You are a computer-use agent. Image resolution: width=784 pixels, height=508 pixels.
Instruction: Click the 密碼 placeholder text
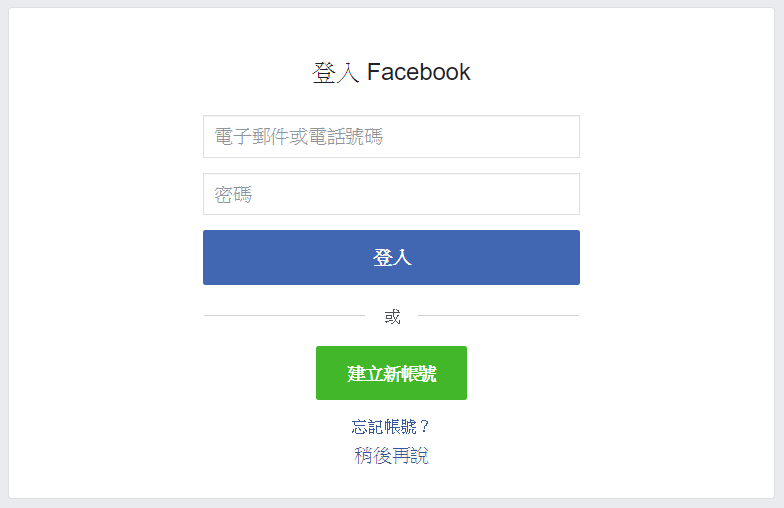233,194
